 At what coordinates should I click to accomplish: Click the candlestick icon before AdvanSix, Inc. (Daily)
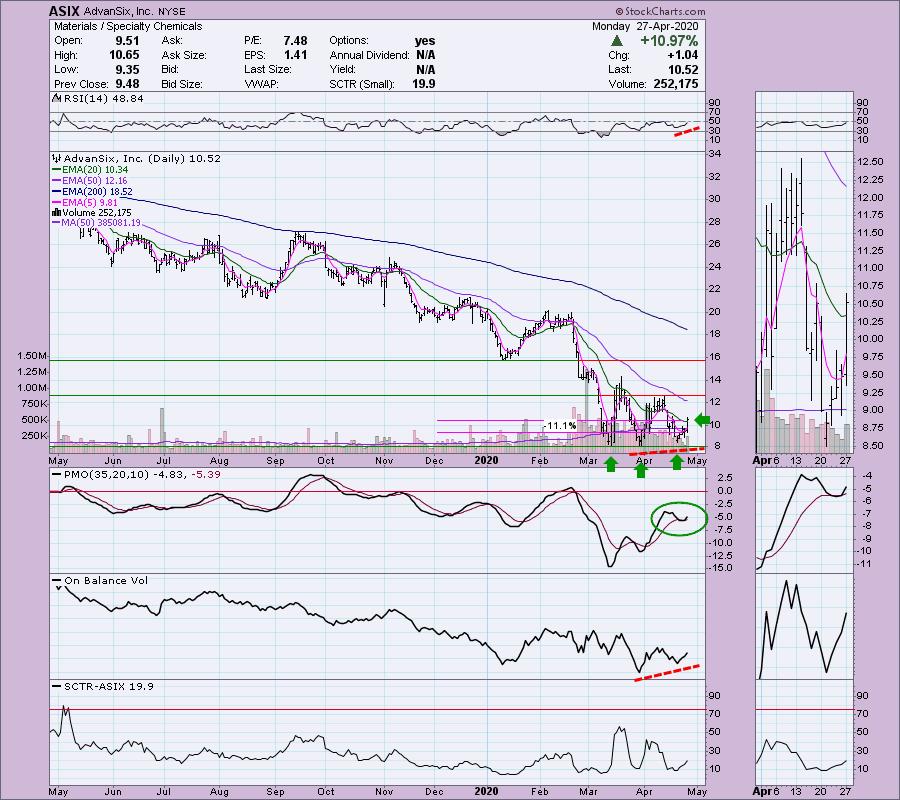(56, 158)
